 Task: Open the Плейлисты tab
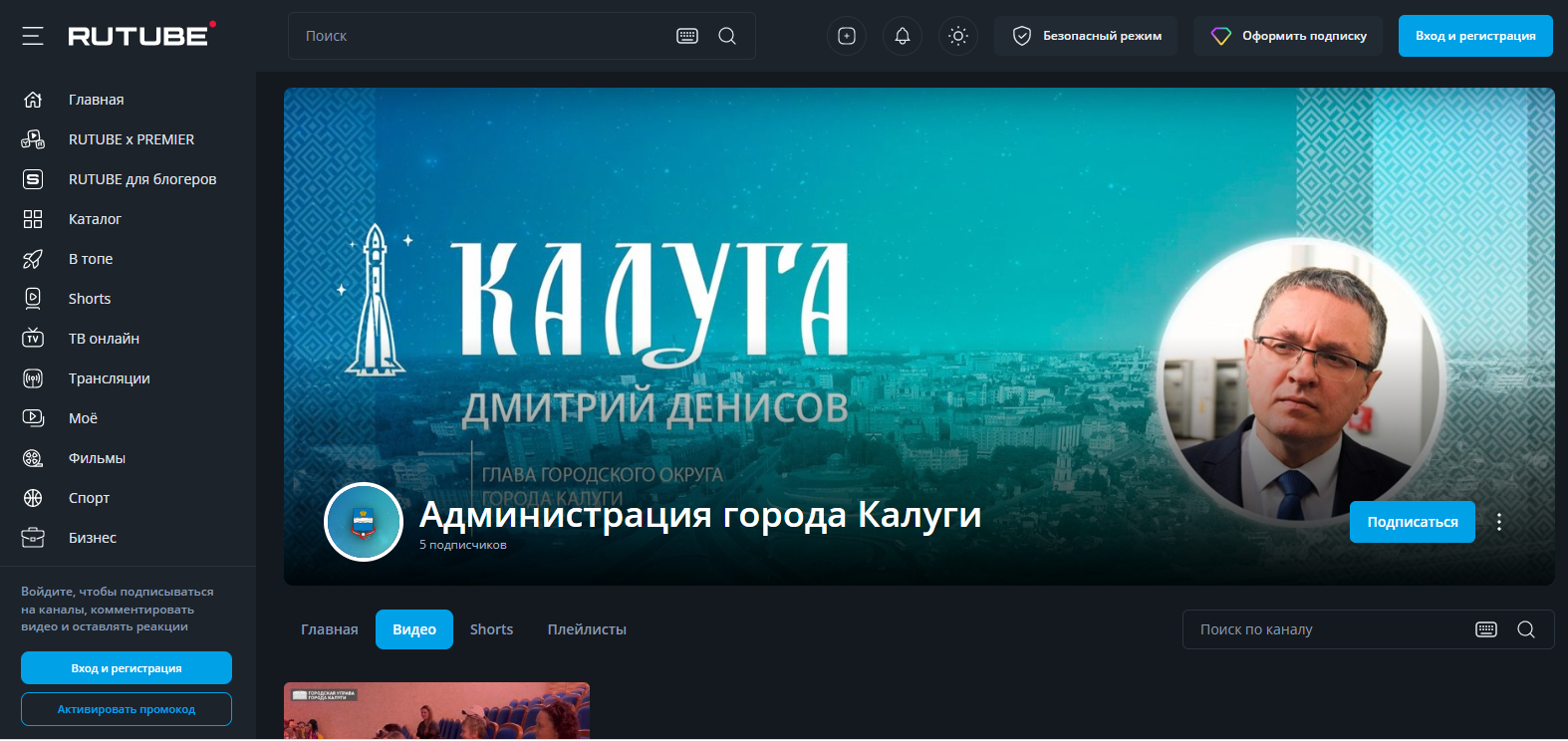coord(587,629)
